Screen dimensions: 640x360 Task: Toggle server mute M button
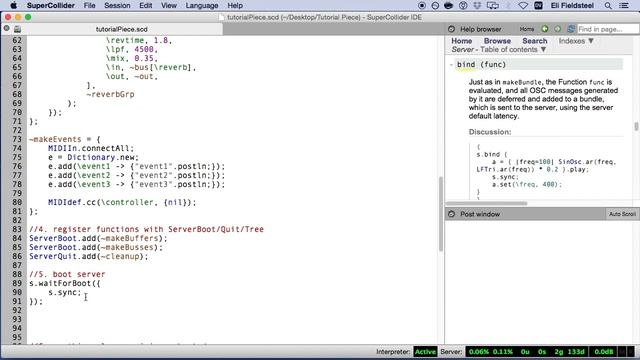622,351
